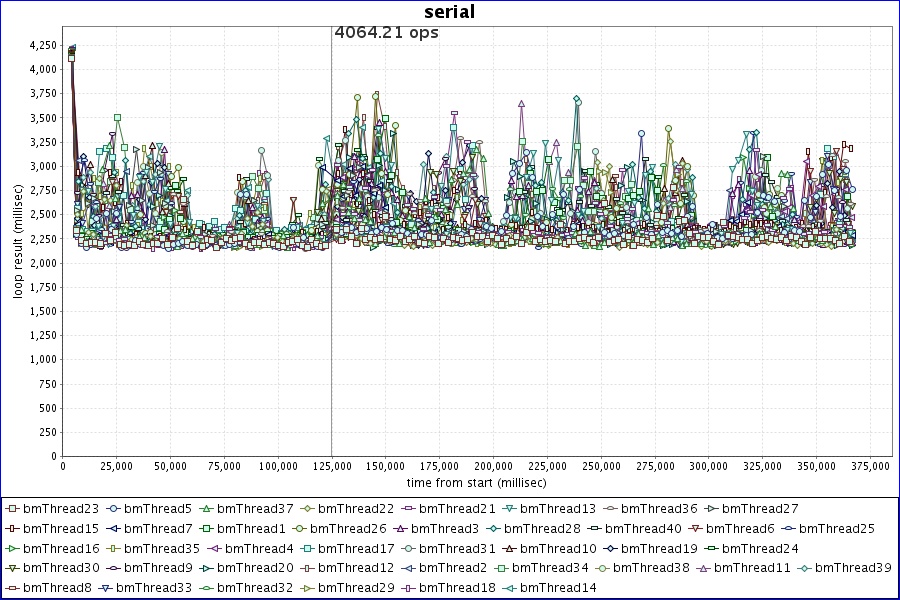The height and width of the screenshot is (600, 900).
Task: Click the bmThread13 legend marker icon
Action: (512, 509)
